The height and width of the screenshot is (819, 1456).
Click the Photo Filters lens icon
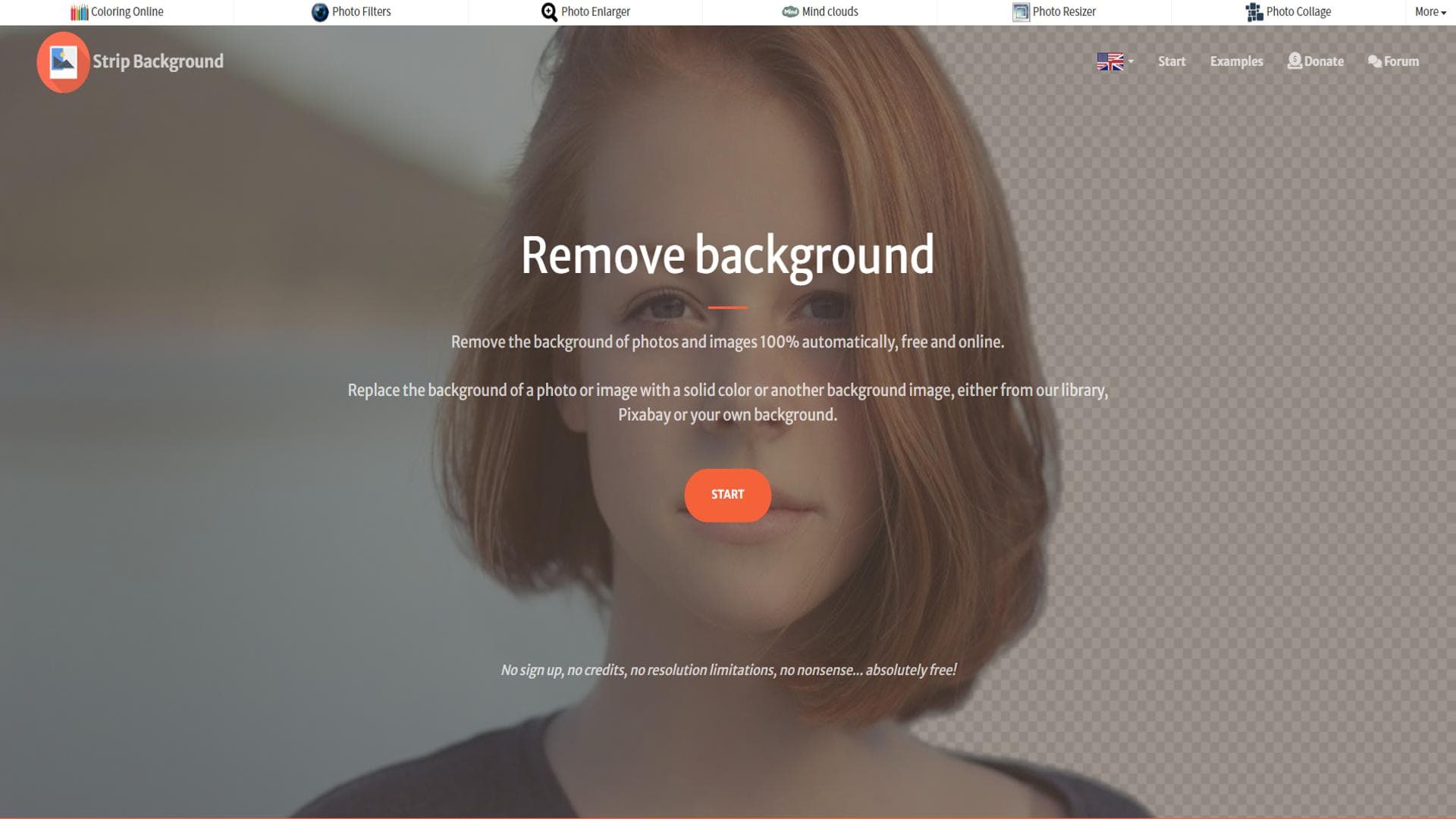pyautogui.click(x=320, y=12)
